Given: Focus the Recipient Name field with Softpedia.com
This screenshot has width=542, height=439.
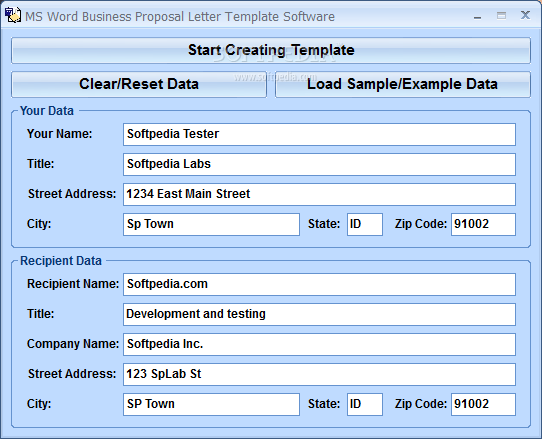Looking at the screenshot, I should click(319, 284).
